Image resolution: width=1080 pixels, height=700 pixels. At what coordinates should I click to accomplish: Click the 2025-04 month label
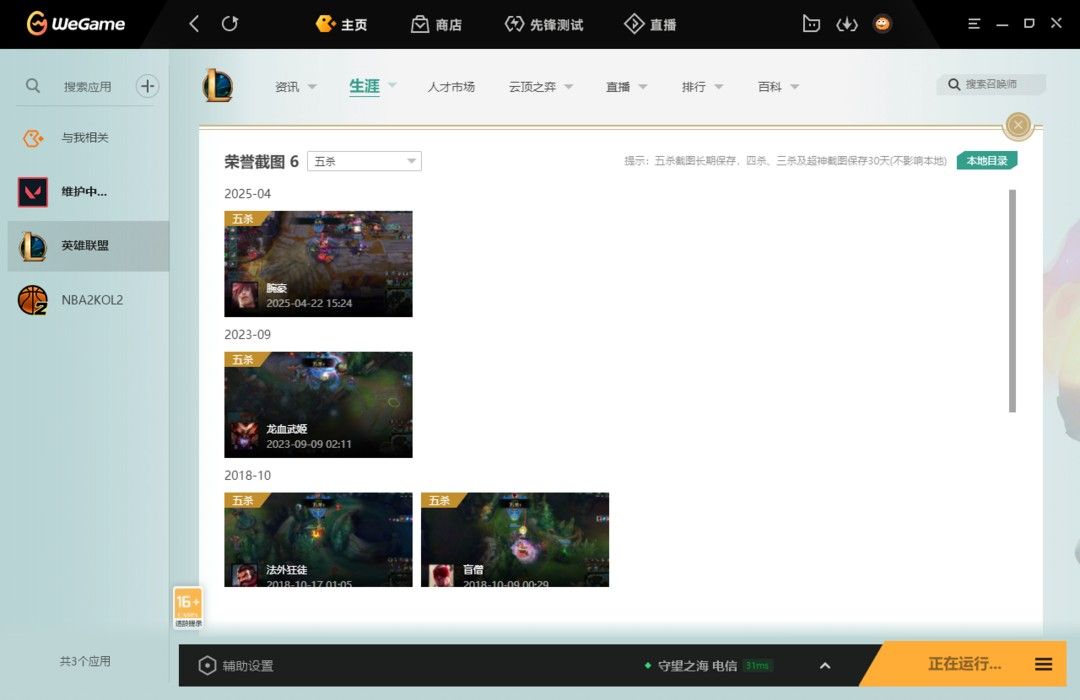click(x=247, y=194)
